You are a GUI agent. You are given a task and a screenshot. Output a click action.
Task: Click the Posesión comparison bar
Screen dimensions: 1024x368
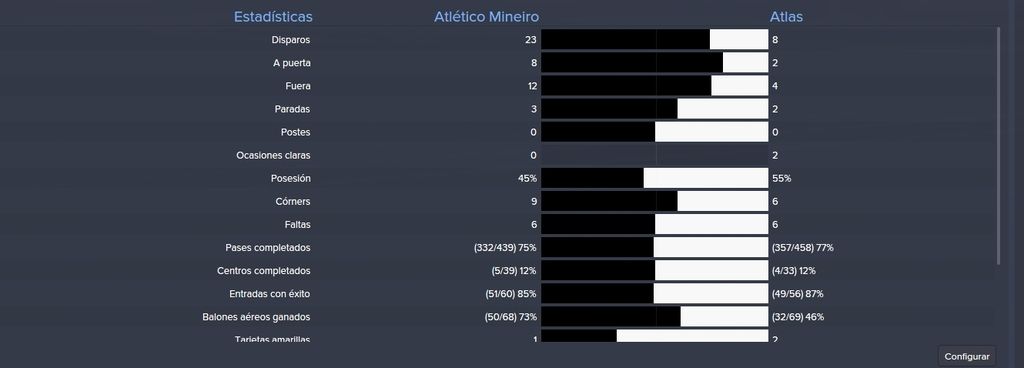[x=654, y=178]
